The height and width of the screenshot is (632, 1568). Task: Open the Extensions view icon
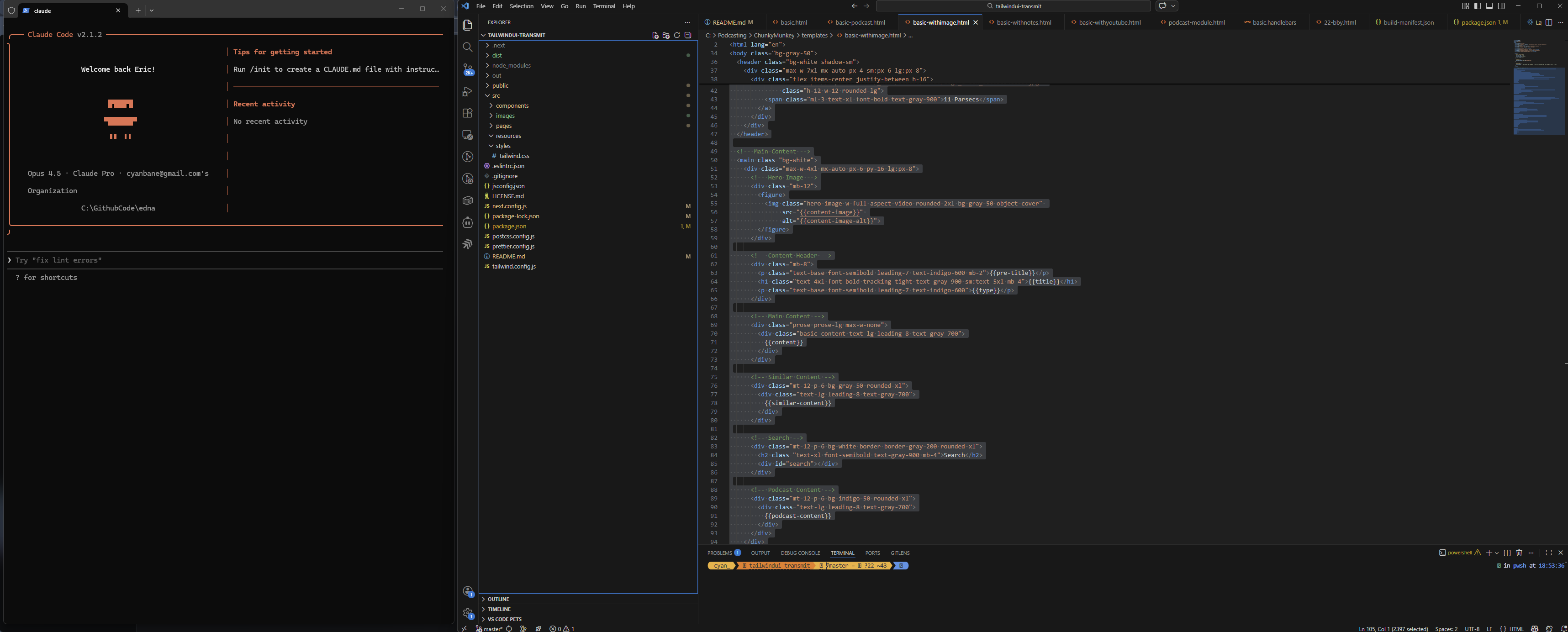click(468, 112)
